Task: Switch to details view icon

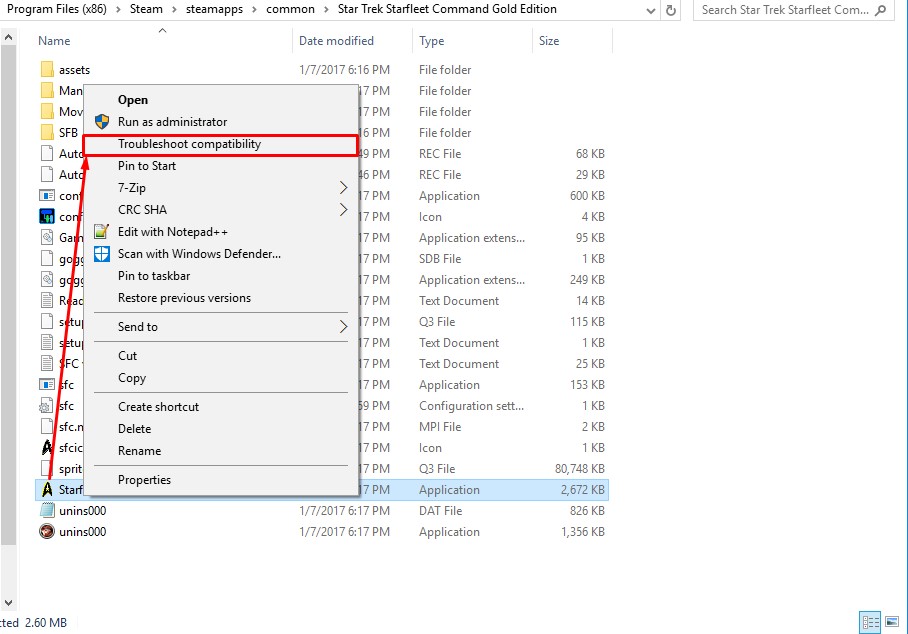Action: click(870, 622)
